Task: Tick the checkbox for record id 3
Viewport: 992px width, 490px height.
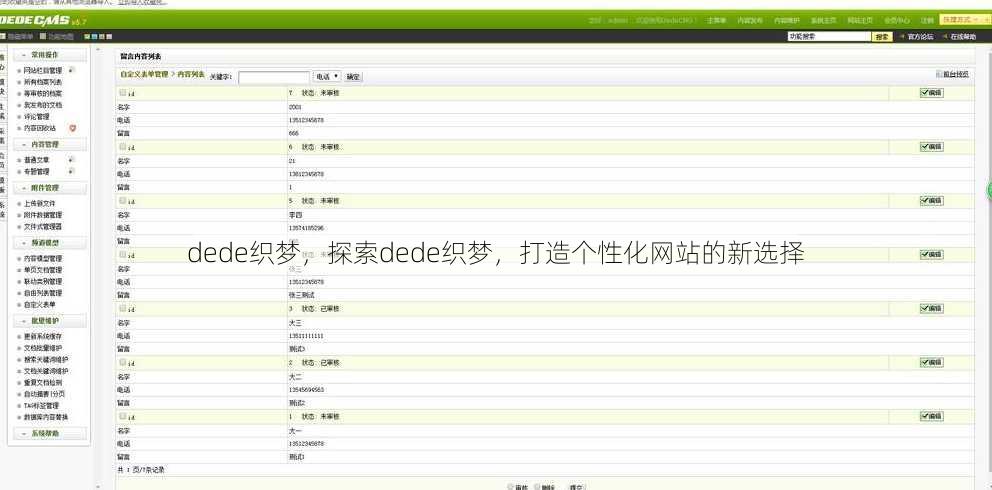Action: [123, 308]
